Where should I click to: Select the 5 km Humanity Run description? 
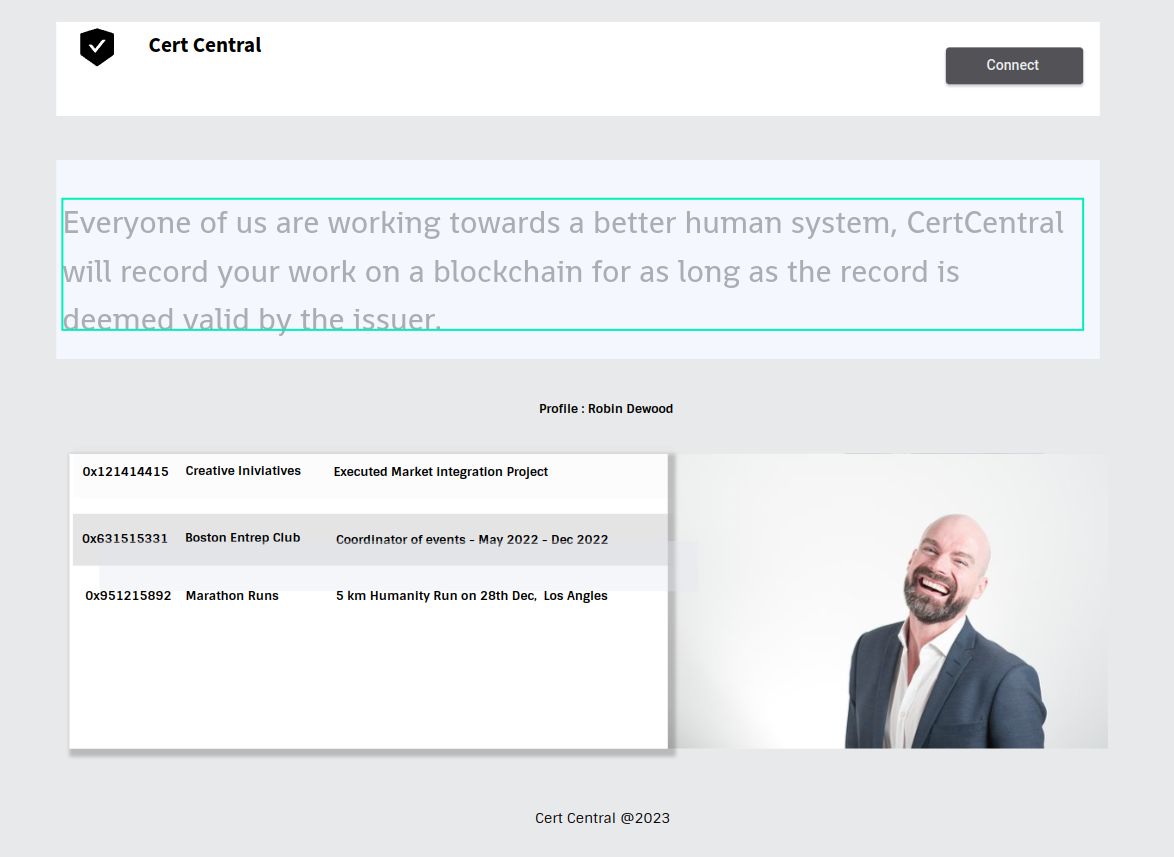tap(472, 595)
